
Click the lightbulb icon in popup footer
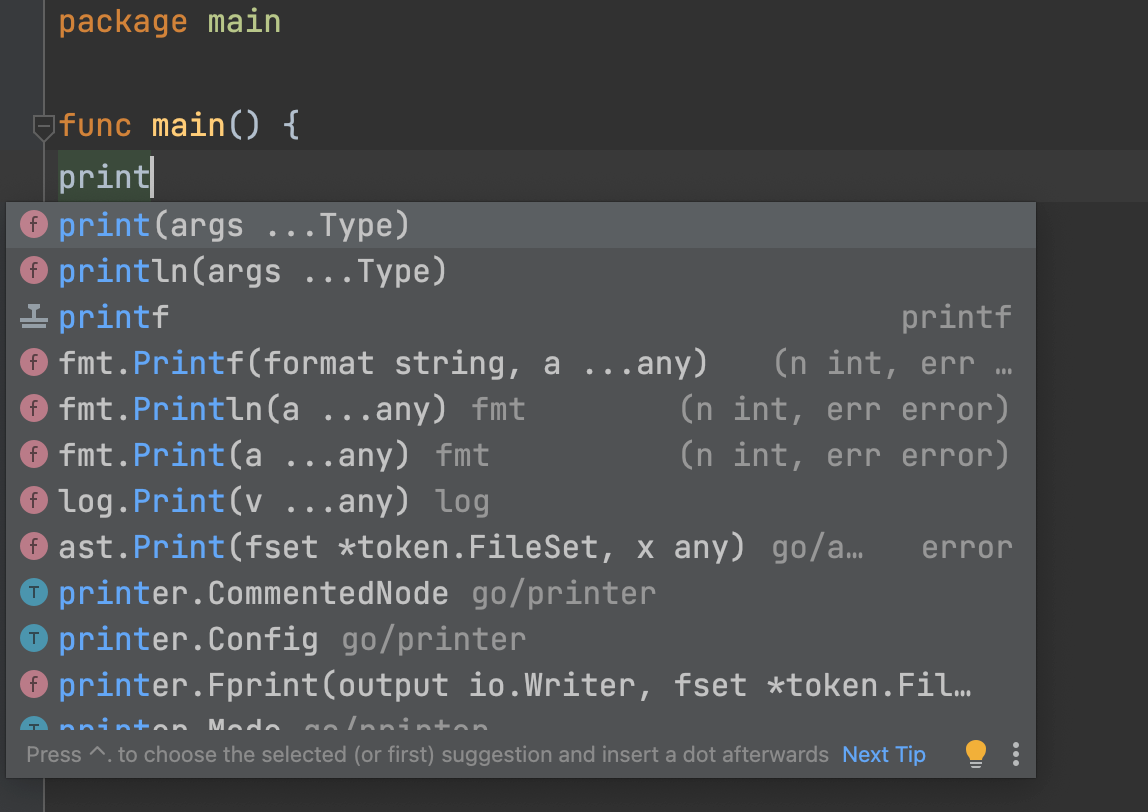point(976,754)
